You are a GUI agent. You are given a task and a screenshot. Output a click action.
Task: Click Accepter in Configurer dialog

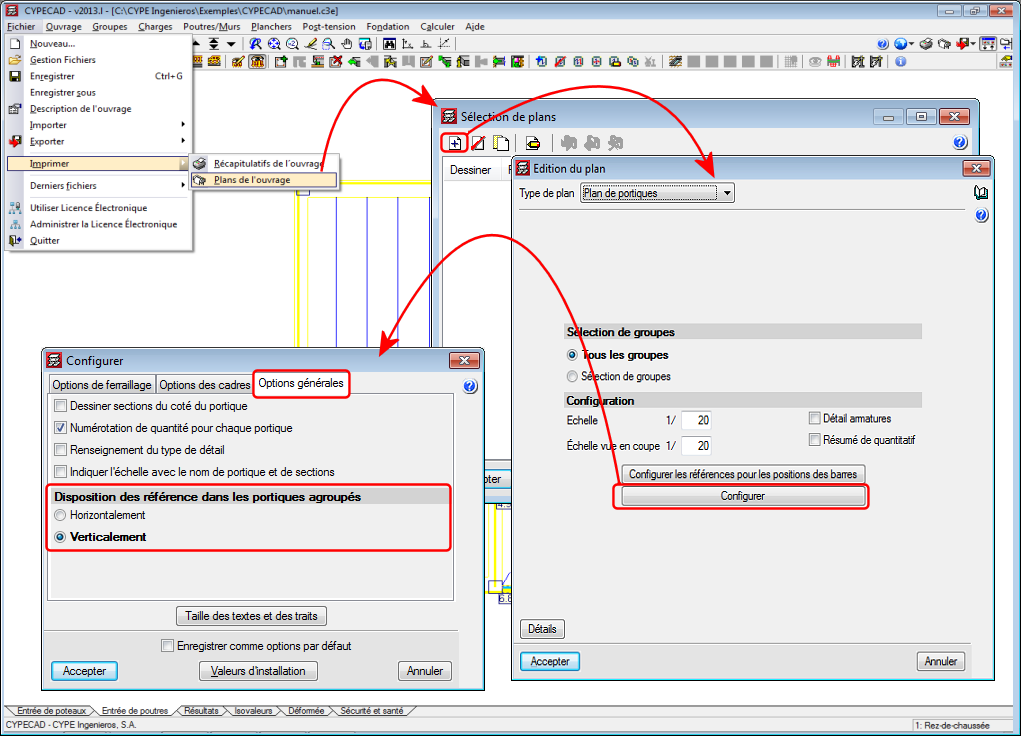click(x=84, y=671)
